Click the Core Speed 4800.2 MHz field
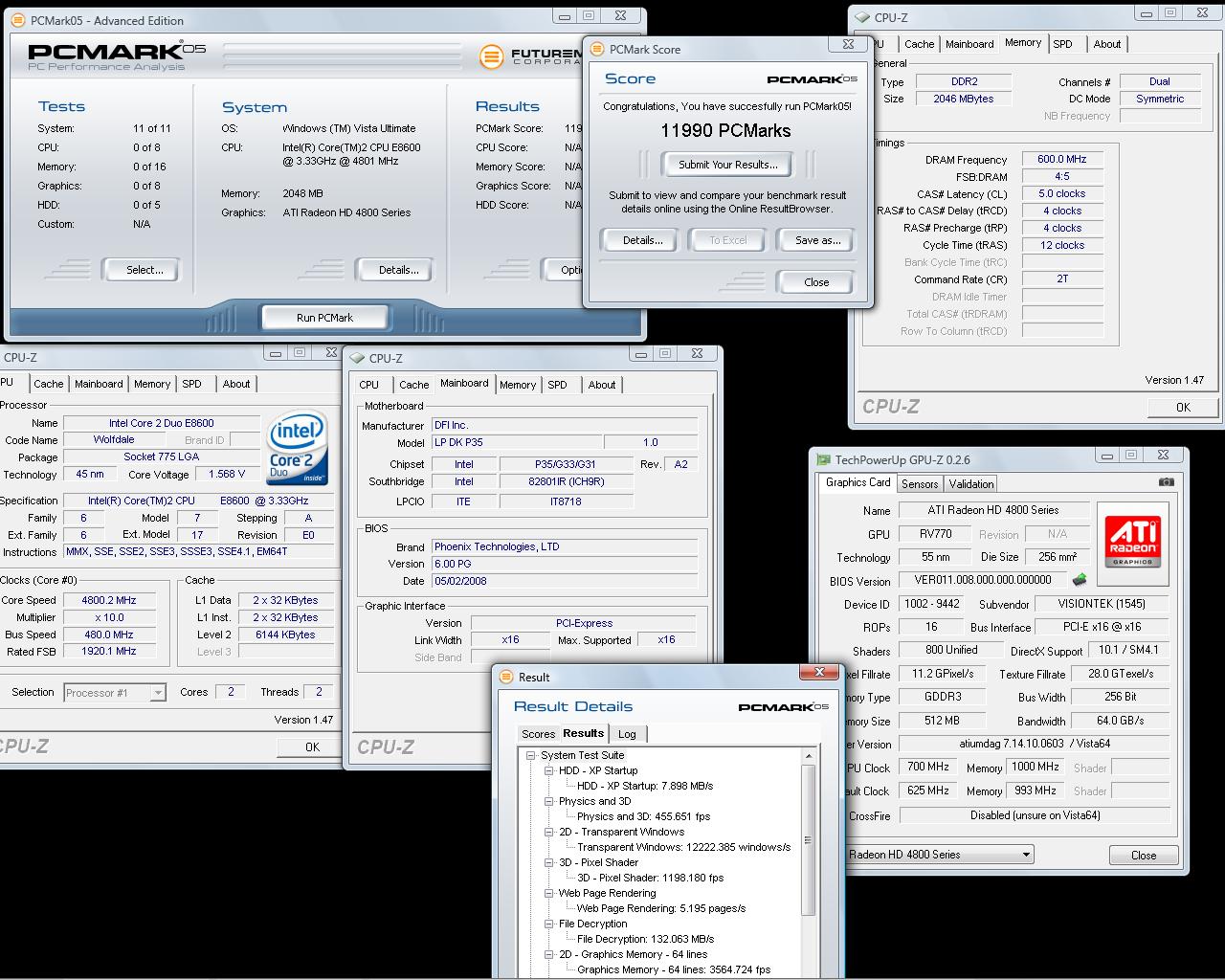 (x=108, y=600)
